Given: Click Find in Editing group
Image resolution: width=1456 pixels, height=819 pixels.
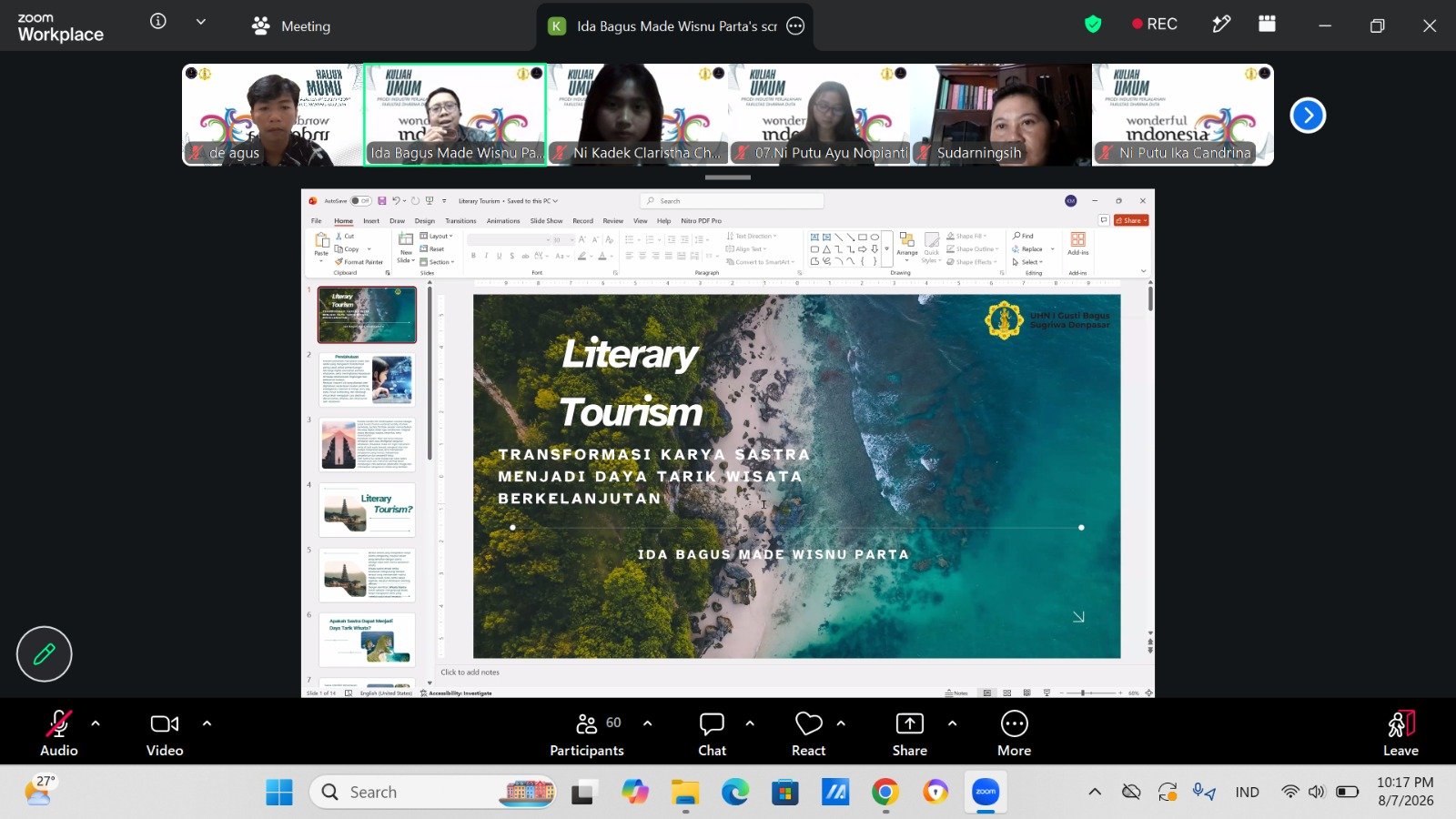Looking at the screenshot, I should (1024, 237).
